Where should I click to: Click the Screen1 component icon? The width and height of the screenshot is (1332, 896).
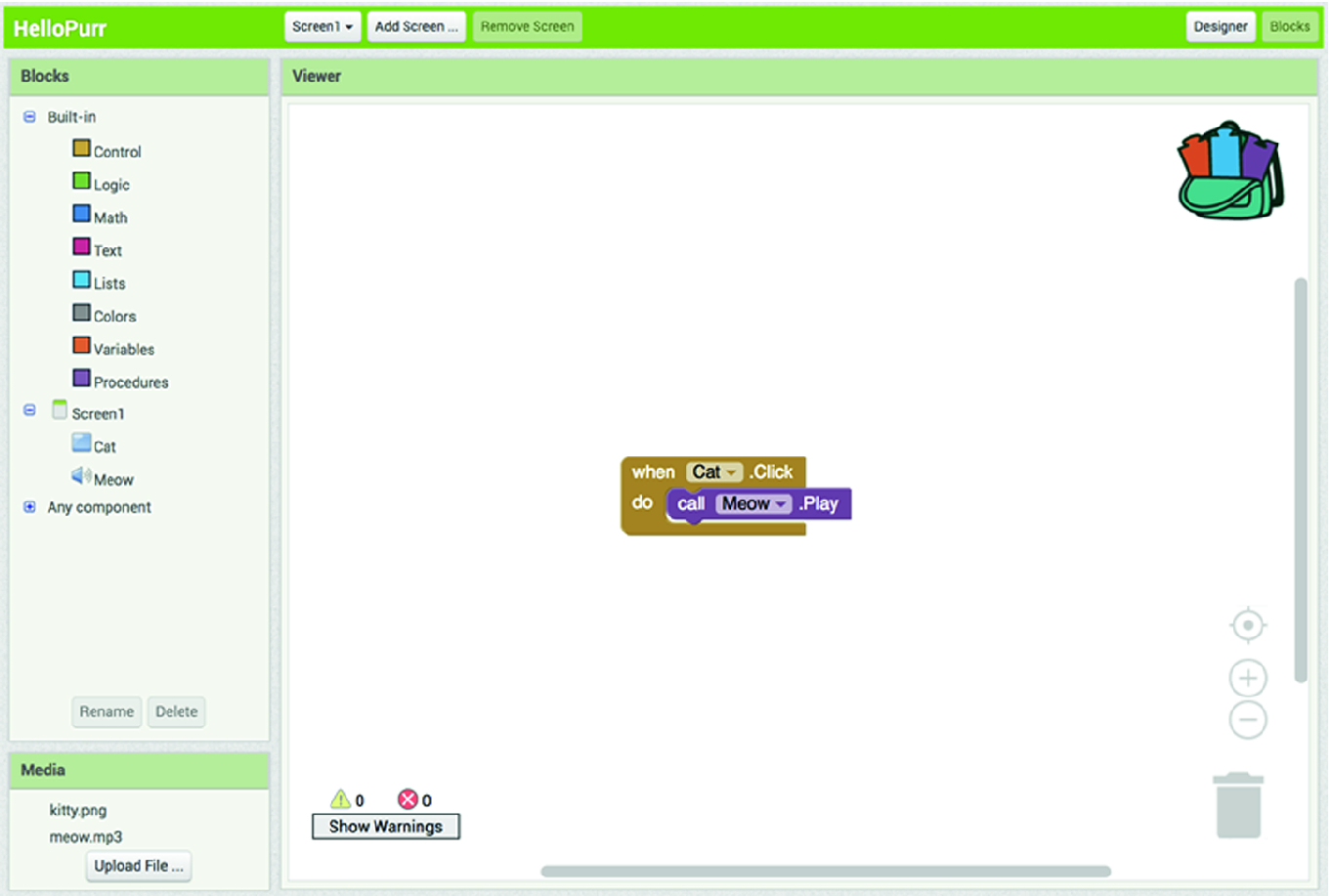pos(60,410)
